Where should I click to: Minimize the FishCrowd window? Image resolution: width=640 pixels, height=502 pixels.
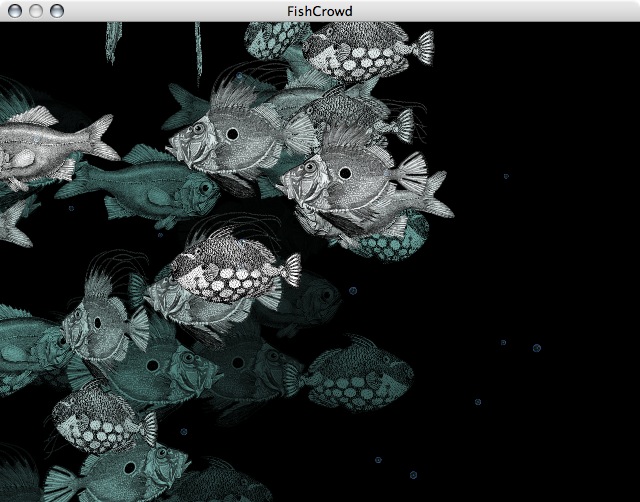(x=36, y=11)
